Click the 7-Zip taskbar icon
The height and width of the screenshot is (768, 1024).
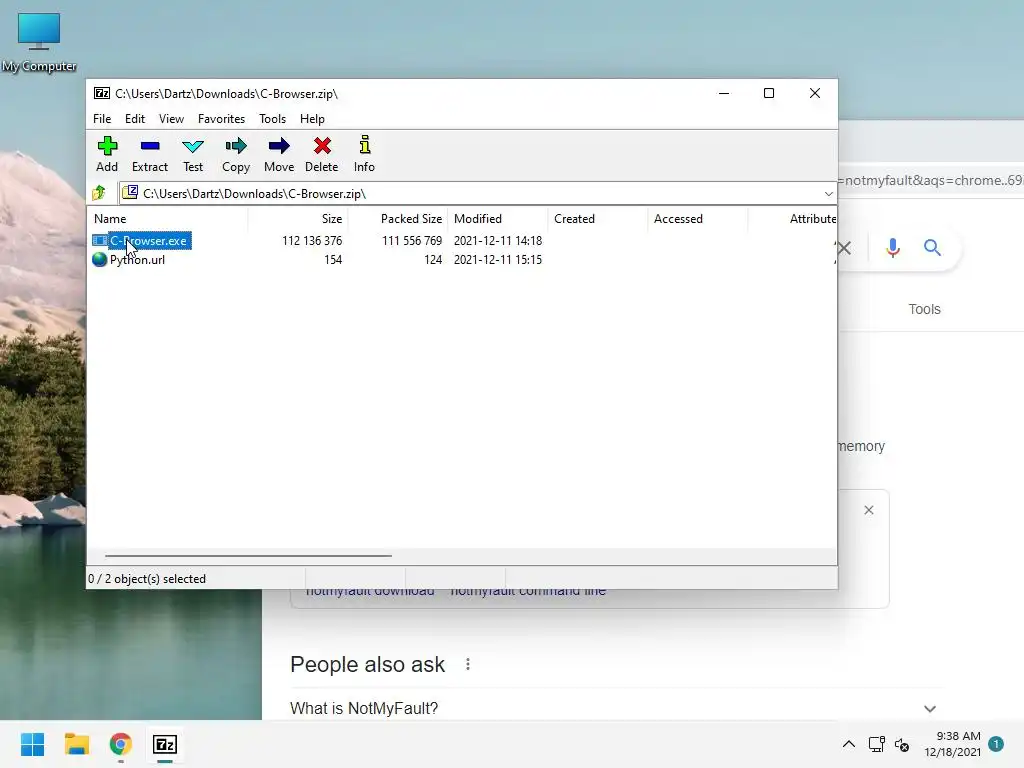(x=165, y=744)
